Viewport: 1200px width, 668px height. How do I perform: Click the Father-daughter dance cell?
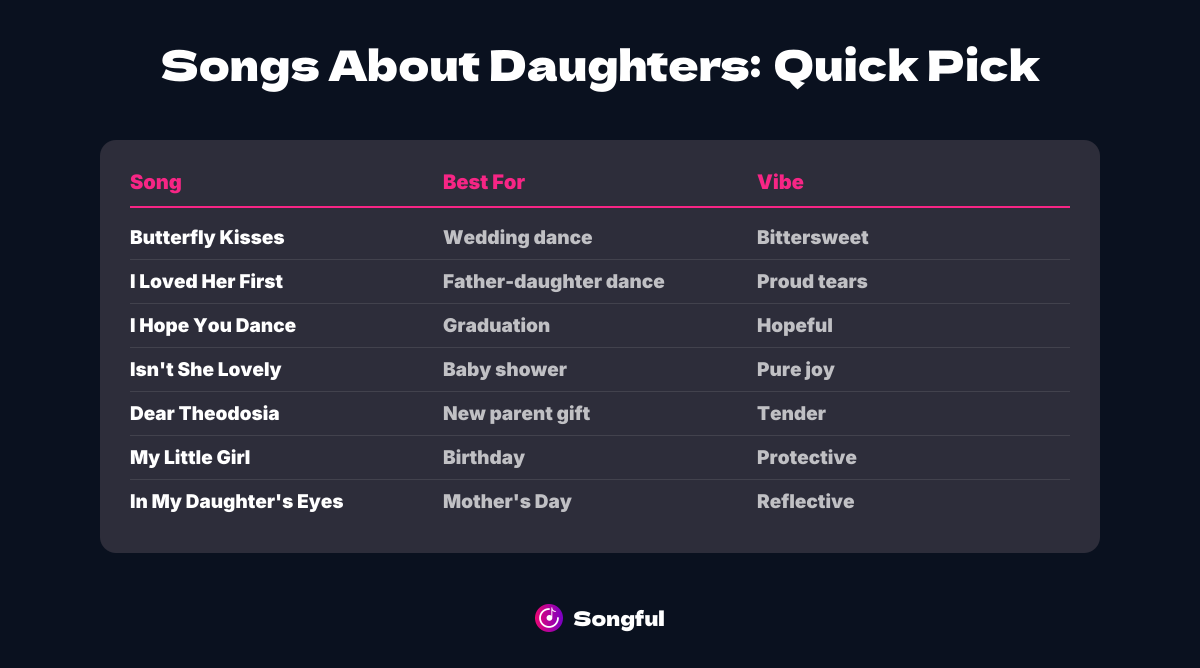(x=553, y=282)
